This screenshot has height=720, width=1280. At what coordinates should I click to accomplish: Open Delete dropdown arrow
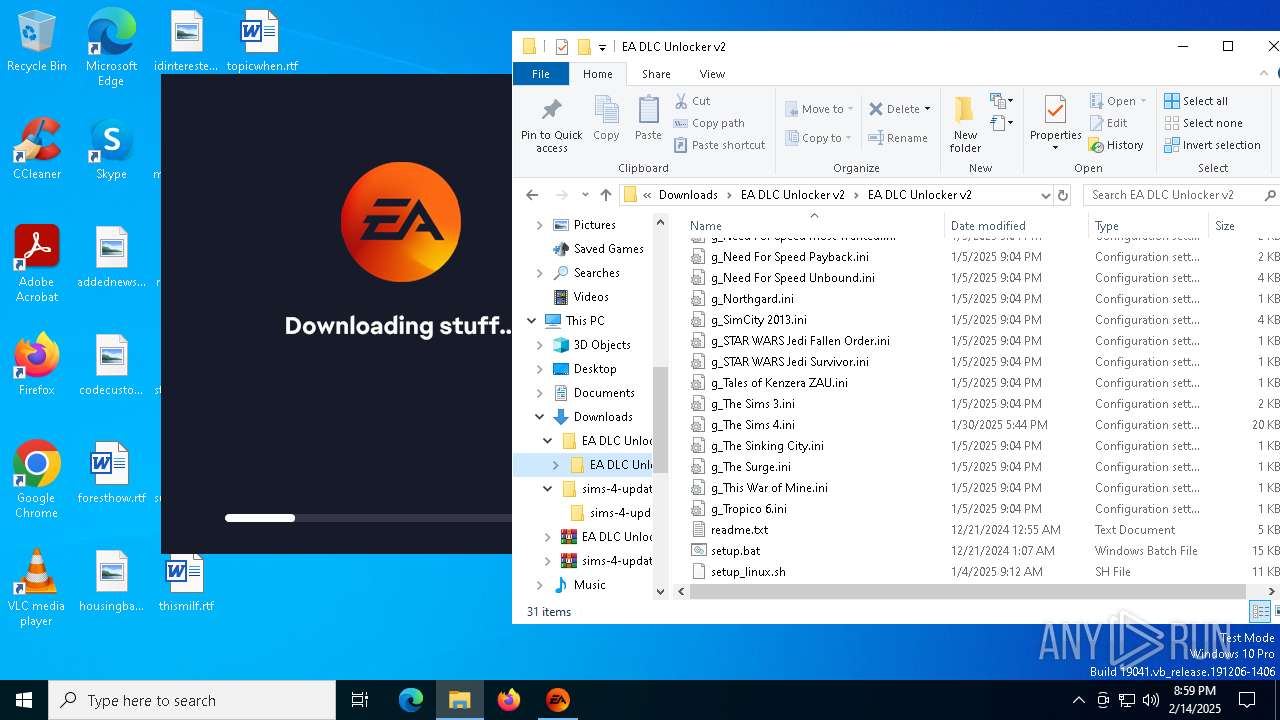(x=927, y=109)
